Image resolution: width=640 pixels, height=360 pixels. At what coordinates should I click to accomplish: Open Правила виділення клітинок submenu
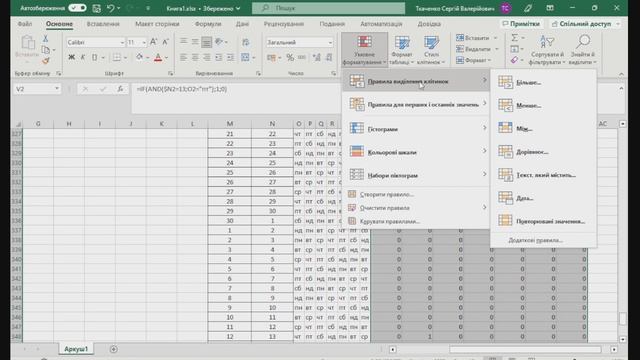click(x=416, y=81)
